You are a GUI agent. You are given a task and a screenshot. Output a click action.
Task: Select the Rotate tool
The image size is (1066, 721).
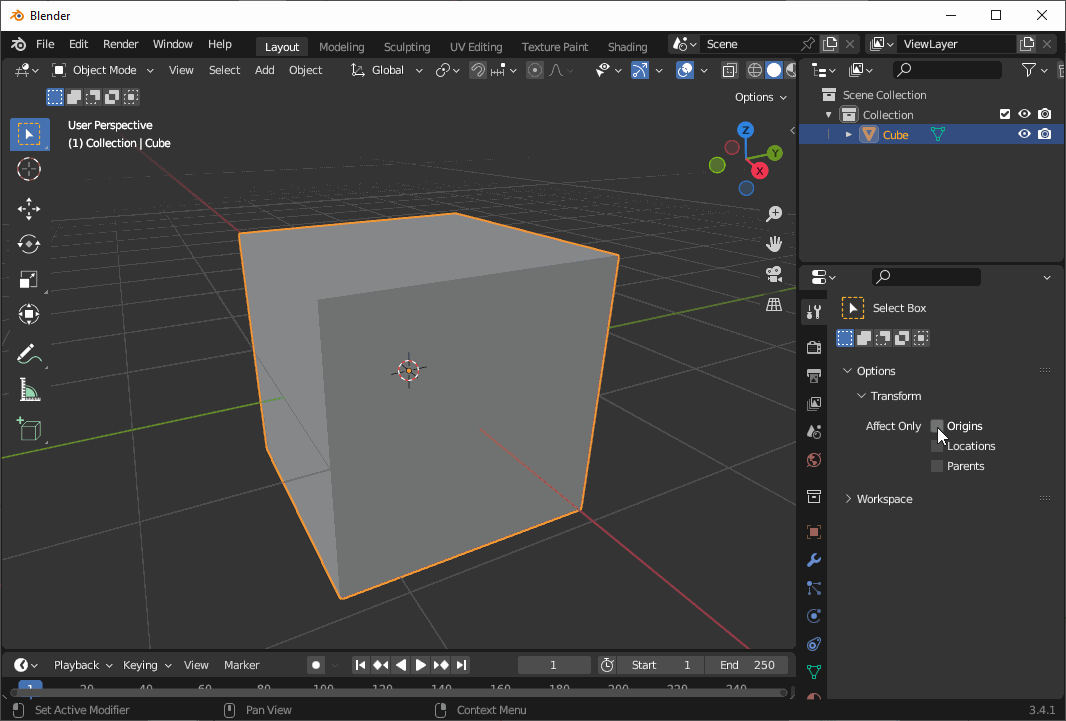pyautogui.click(x=28, y=244)
